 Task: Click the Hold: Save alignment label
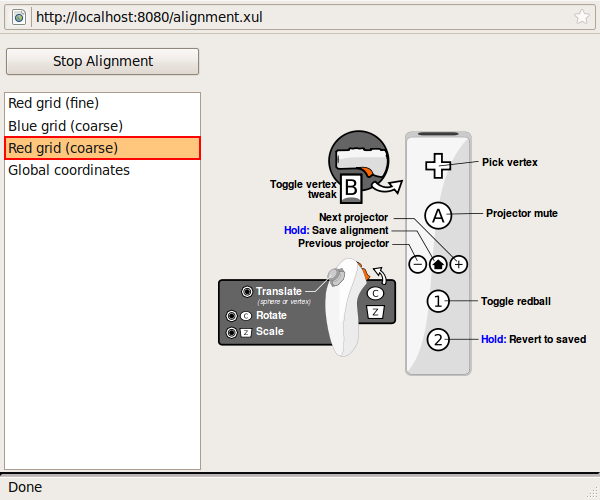pyautogui.click(x=336, y=230)
